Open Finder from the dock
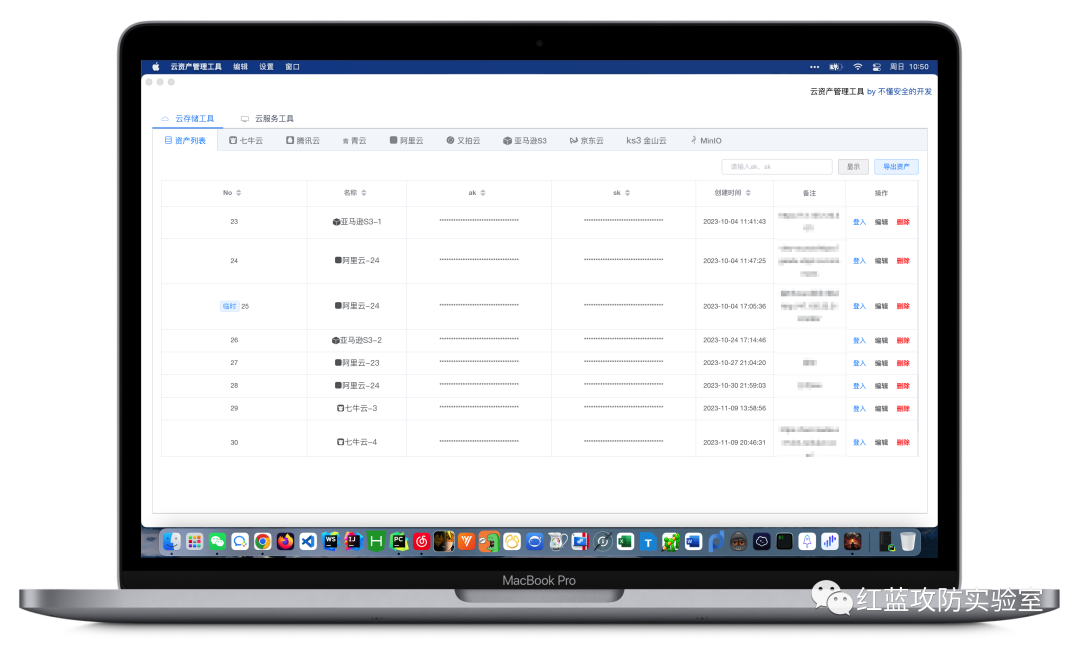This screenshot has height=648, width=1080. pos(172,542)
